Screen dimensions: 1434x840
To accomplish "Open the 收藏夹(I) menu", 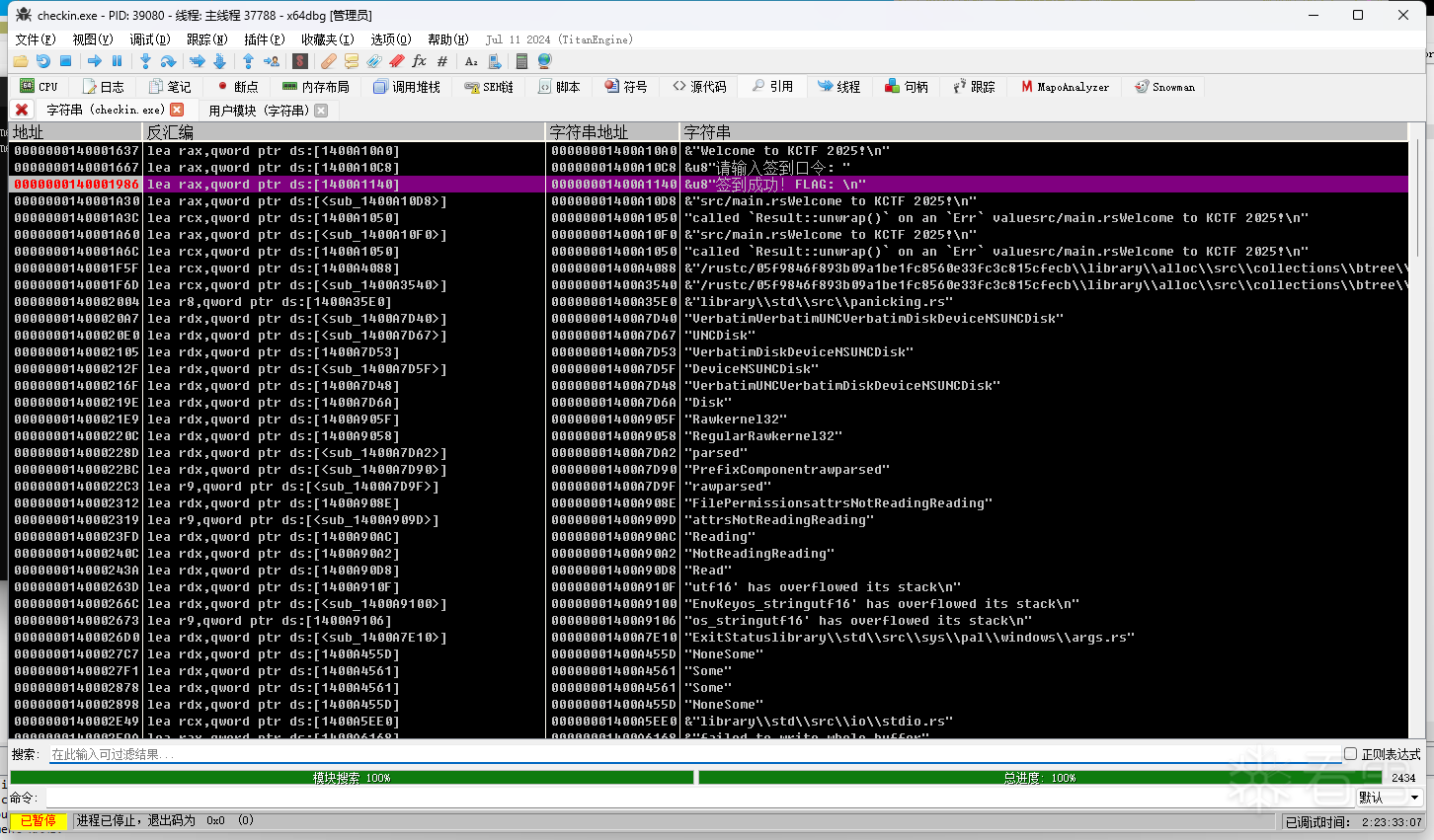I will click(328, 39).
